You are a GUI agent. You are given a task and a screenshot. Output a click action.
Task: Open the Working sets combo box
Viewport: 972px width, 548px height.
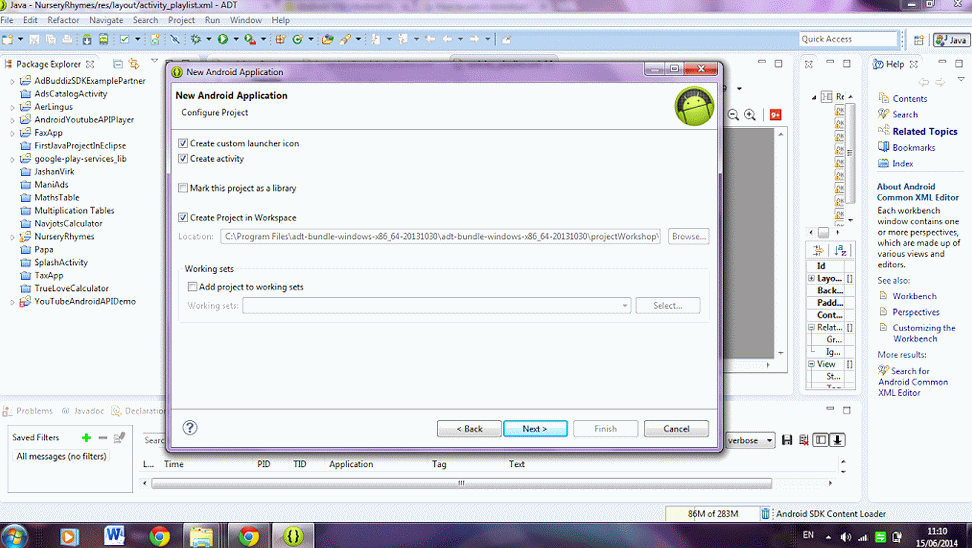tap(436, 306)
